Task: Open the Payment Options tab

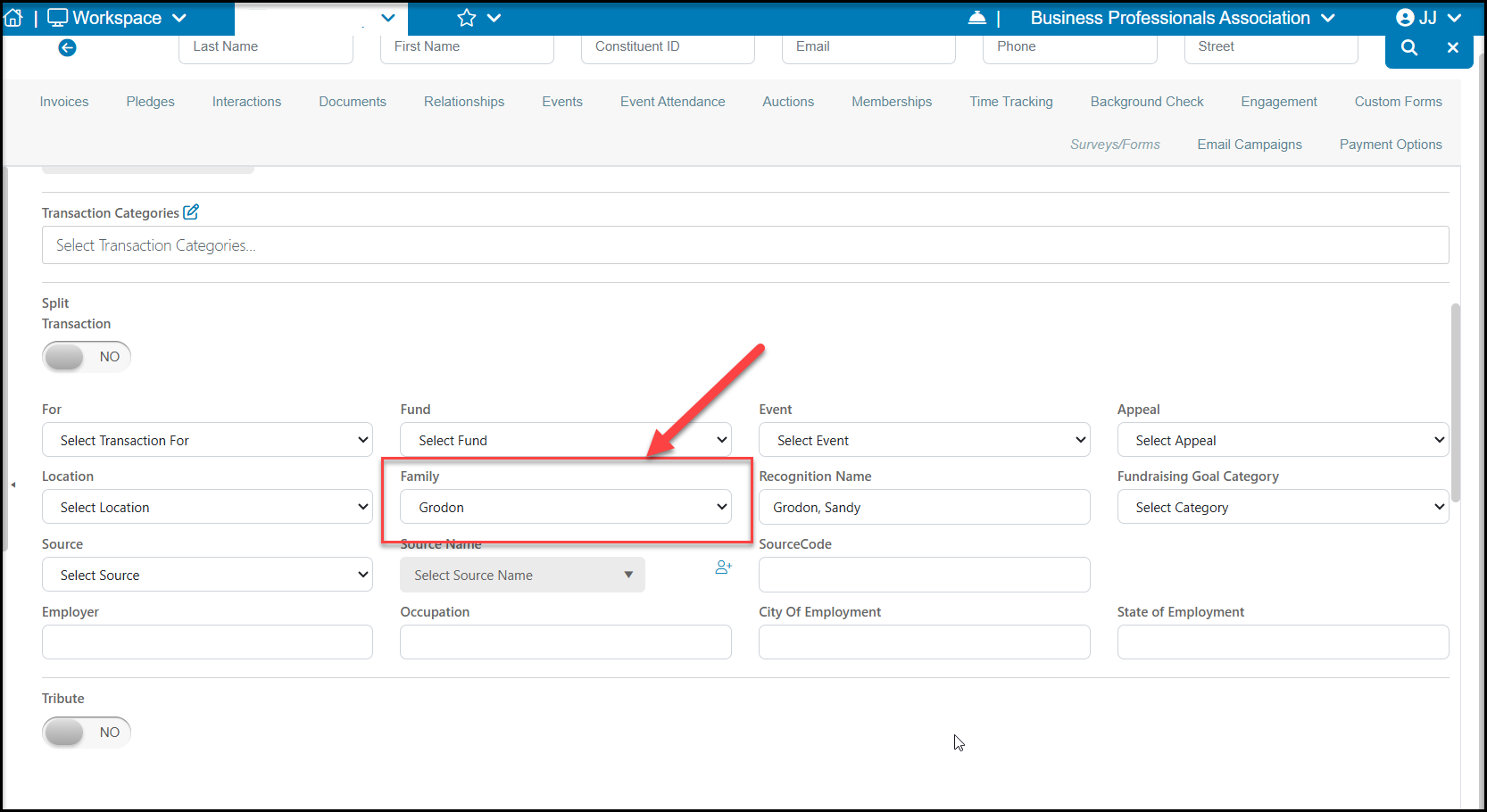Action: pyautogui.click(x=1391, y=145)
